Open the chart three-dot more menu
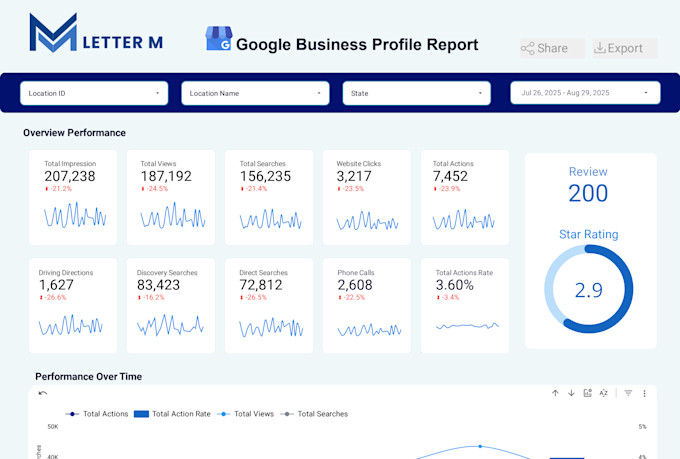Screen dimensions: 680x459 tap(644, 393)
